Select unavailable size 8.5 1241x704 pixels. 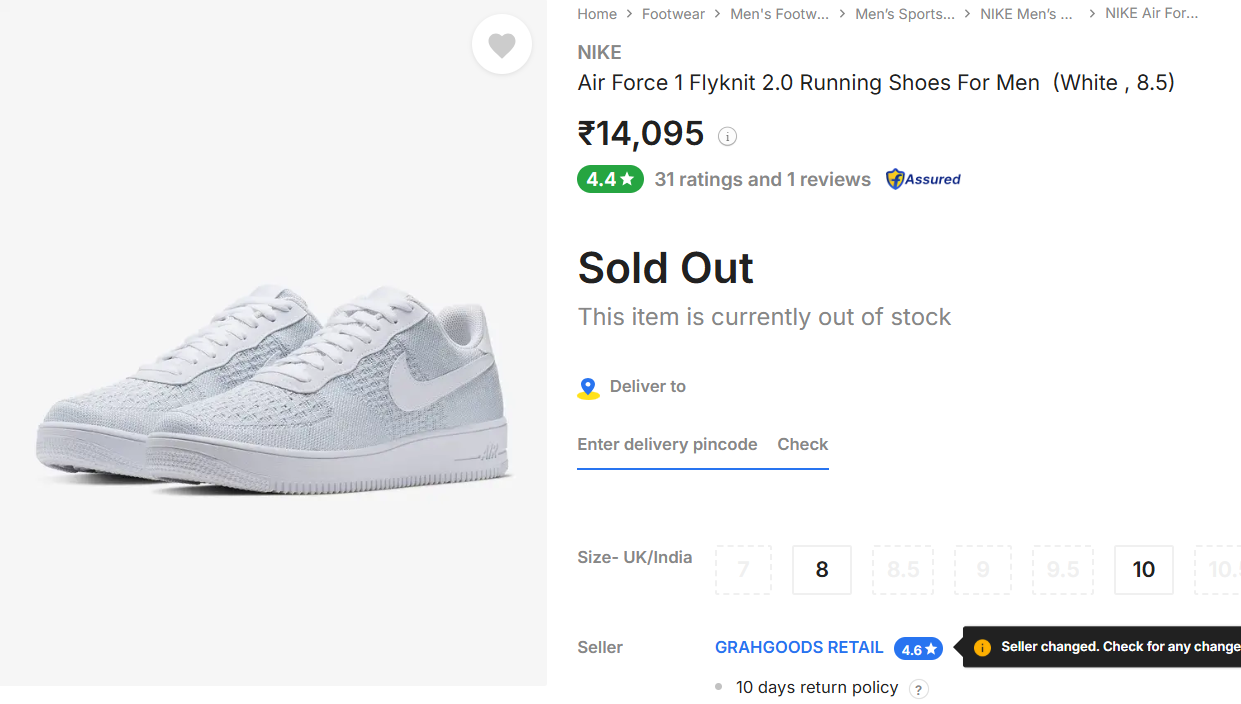tap(903, 570)
